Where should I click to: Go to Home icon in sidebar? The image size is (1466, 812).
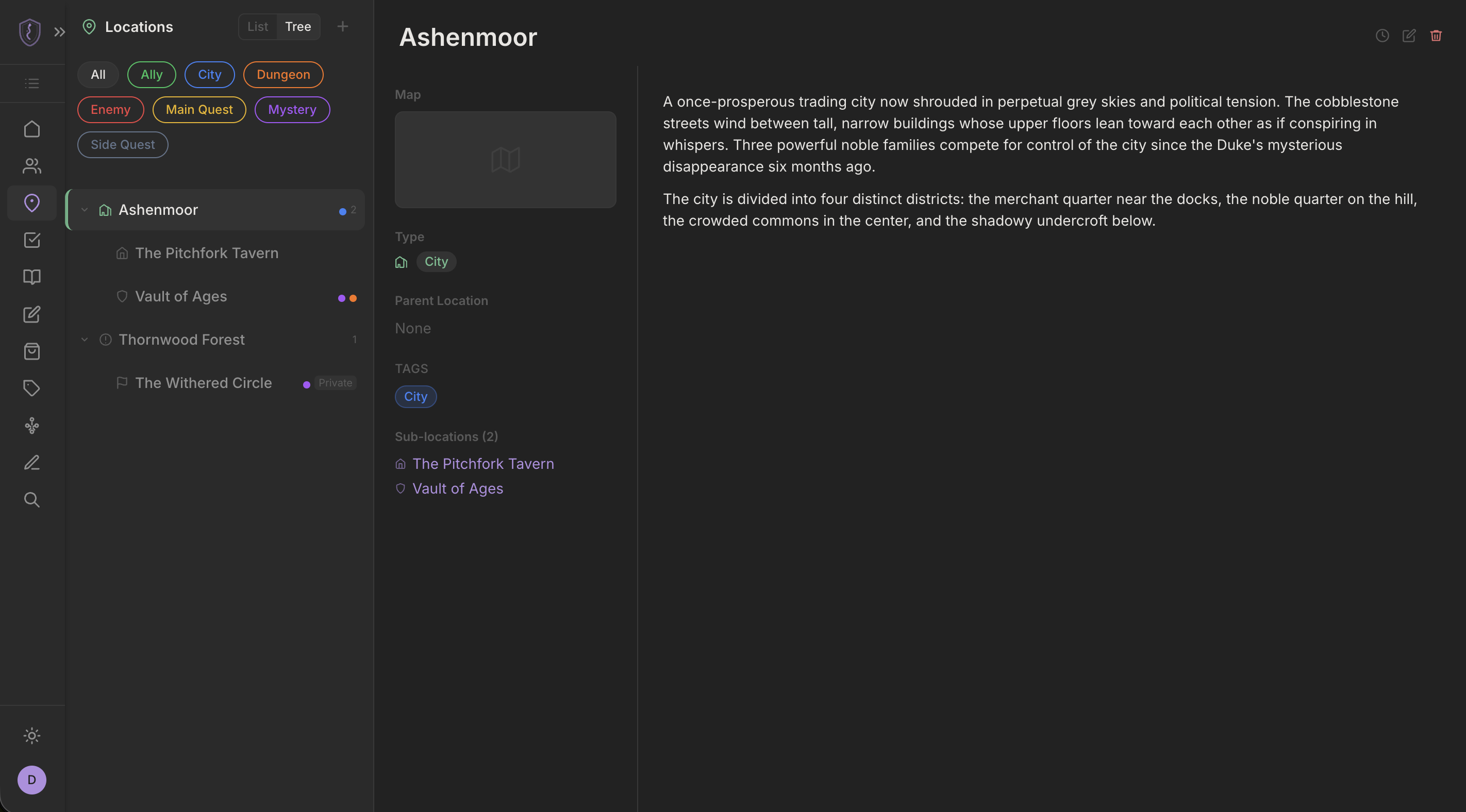tap(32, 129)
